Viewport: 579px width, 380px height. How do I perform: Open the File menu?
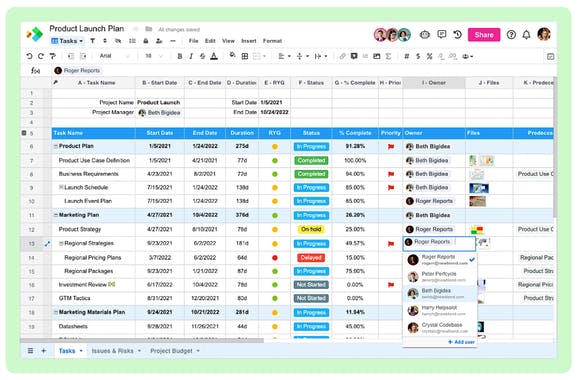193,41
